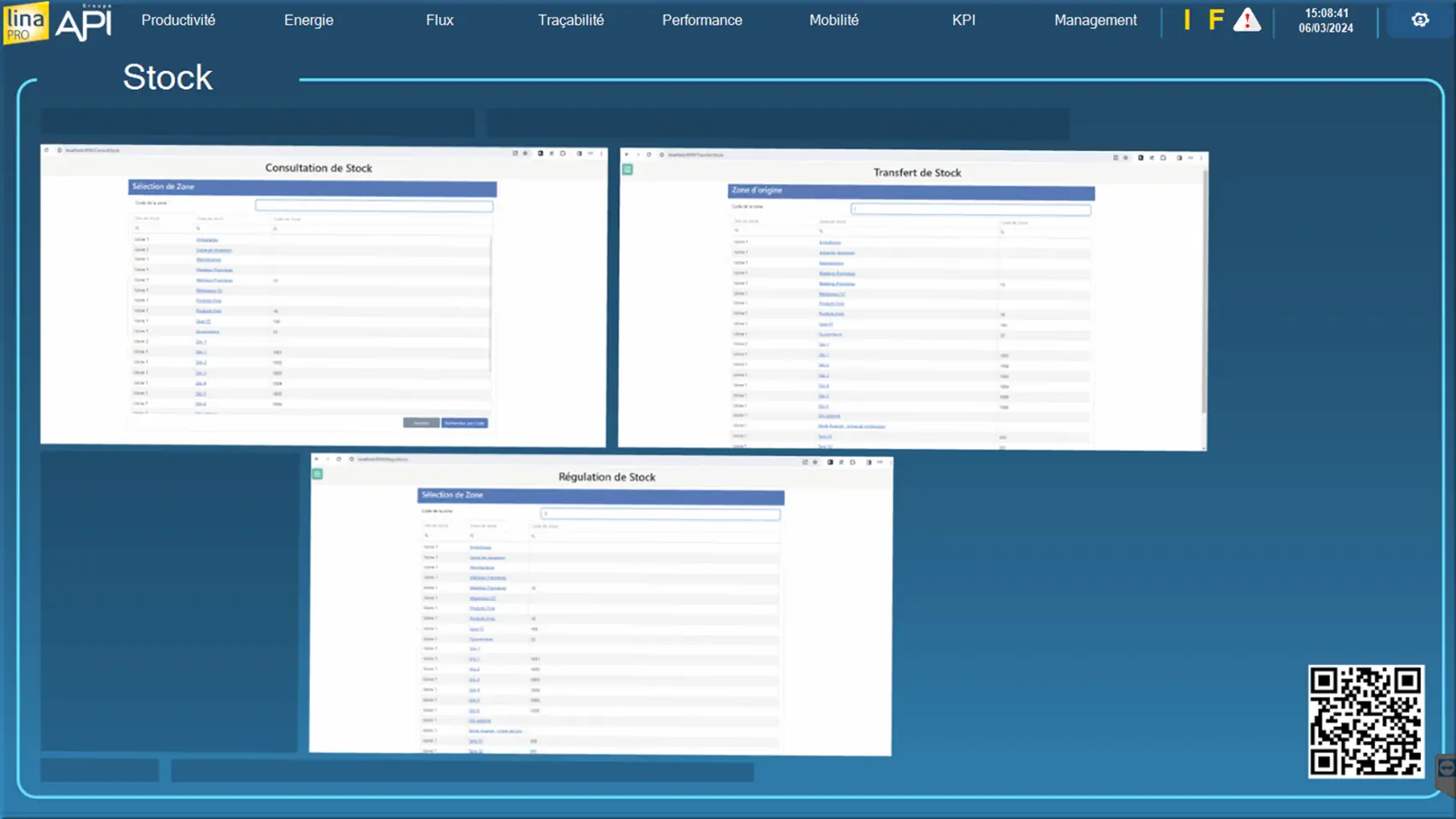Open the KPI menu
The image size is (1456, 819).
(964, 20)
